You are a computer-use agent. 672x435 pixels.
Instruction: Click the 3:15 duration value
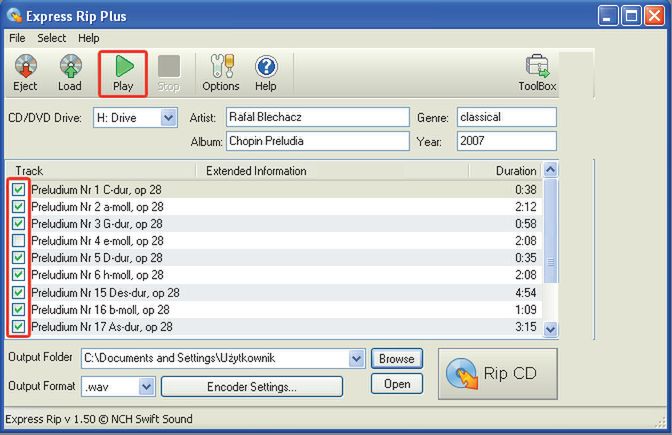point(526,327)
